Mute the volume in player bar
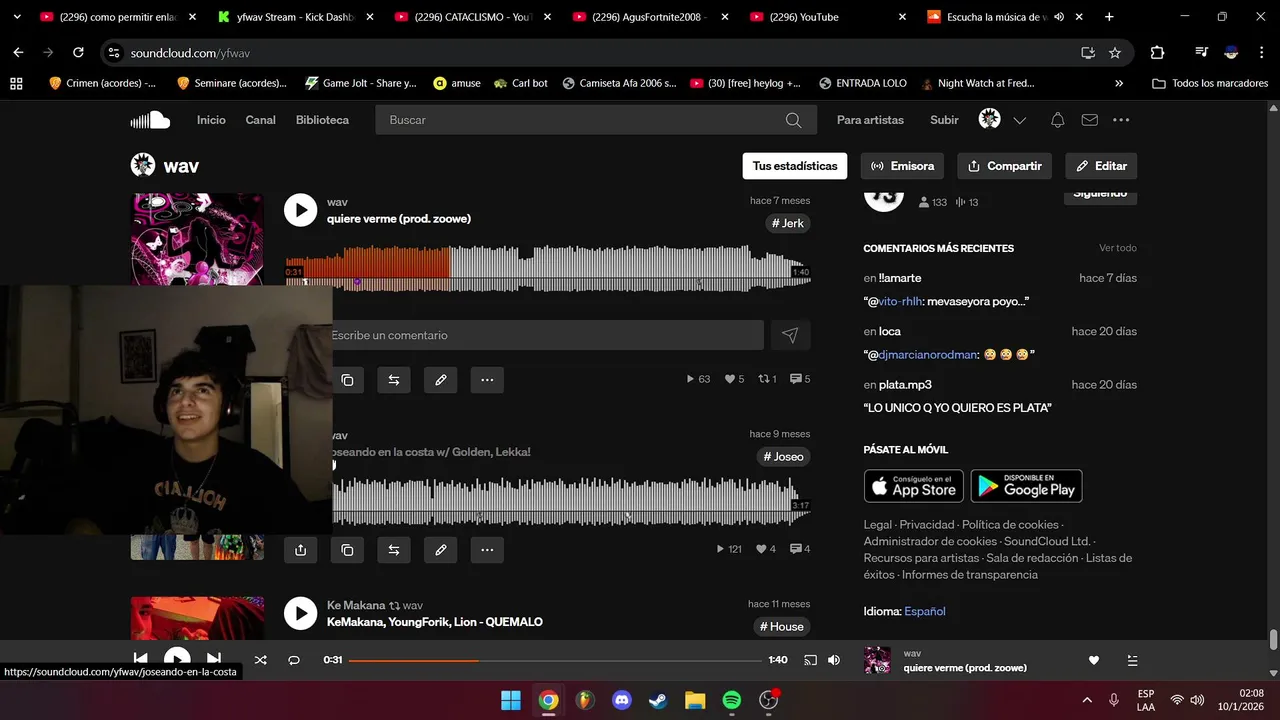 coord(834,660)
